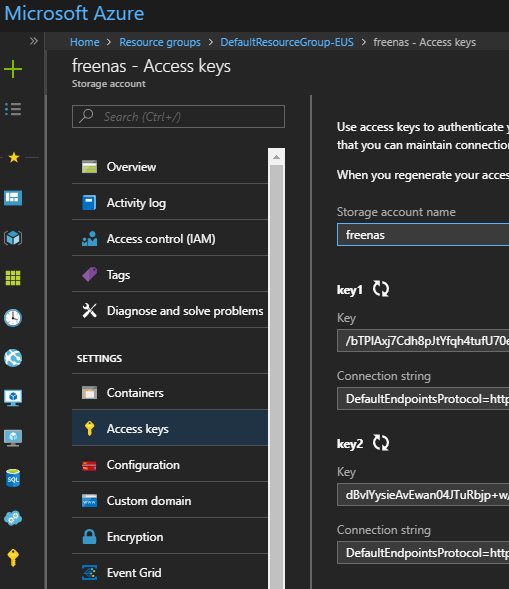Expand the left sidebar with double chevron

coord(34,41)
